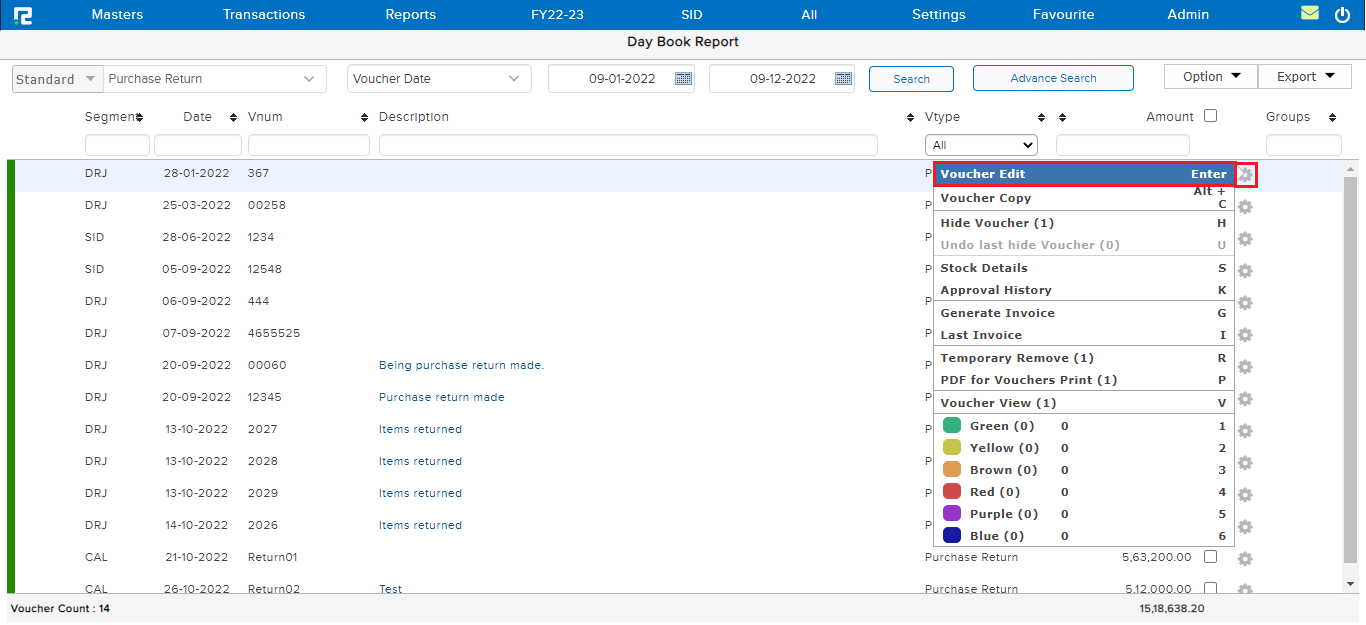Viewport: 1366px width, 625px height.
Task: Click the app logo icon
Action: coord(22,15)
